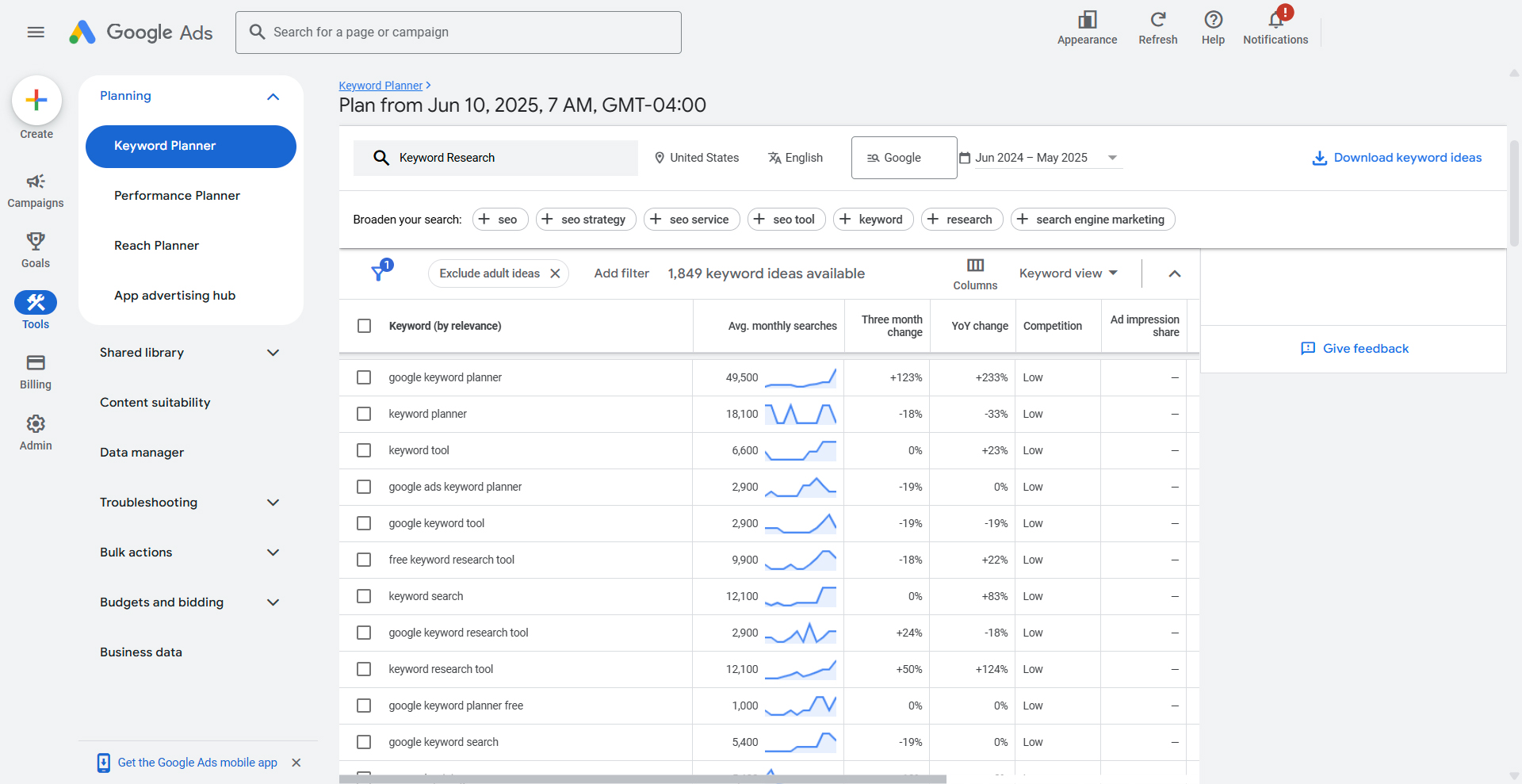Click the Give feedback icon
This screenshot has height=784, width=1522.
point(1308,349)
